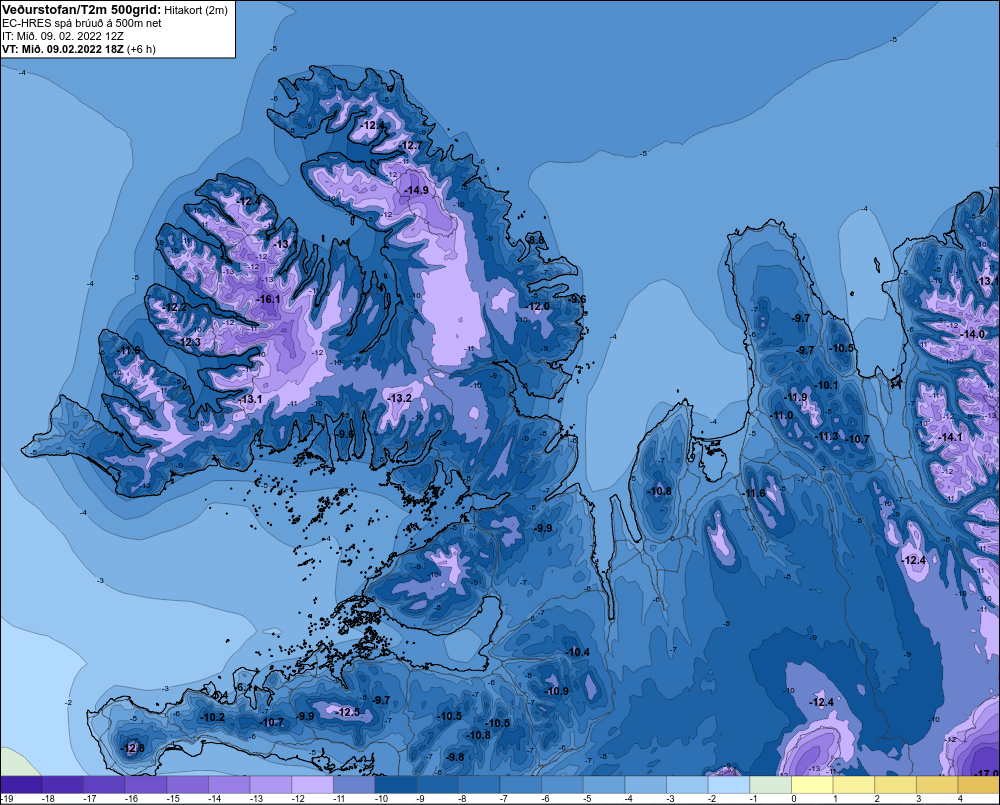Click the -10.9 temperature value
Screen dimensions: 1000x805
556,691
